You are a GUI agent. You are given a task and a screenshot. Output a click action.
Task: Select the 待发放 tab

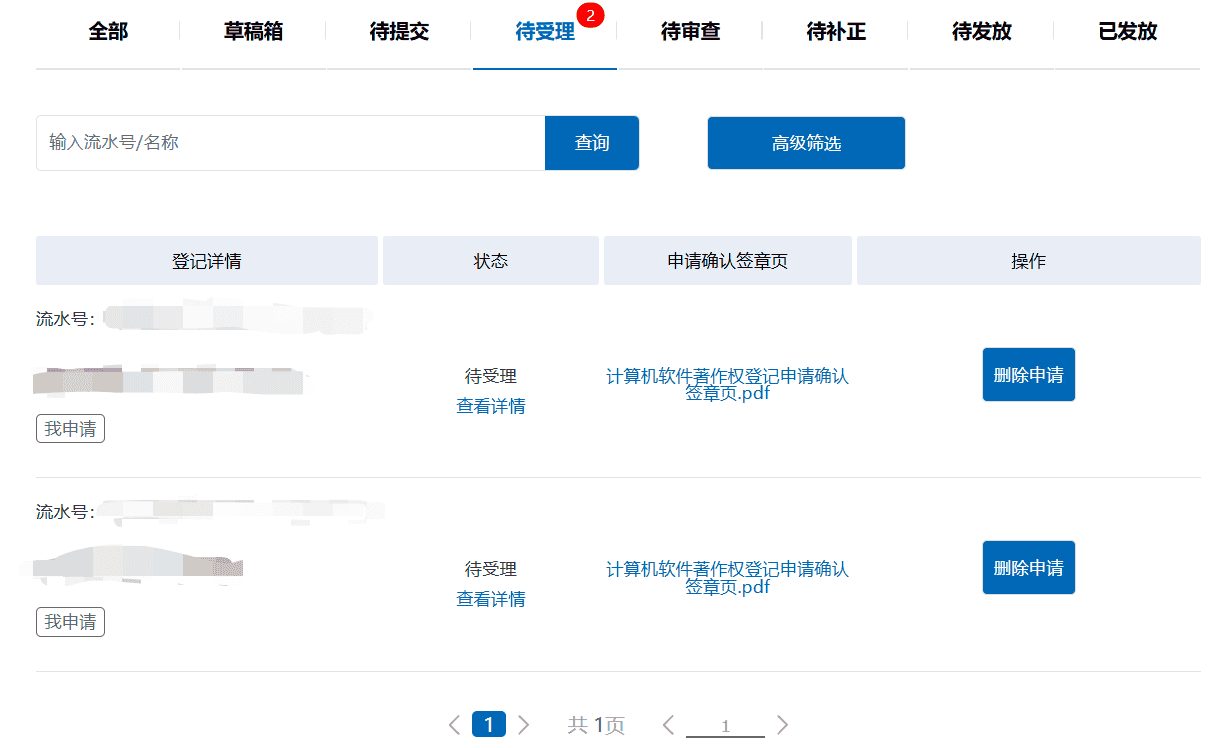click(981, 31)
